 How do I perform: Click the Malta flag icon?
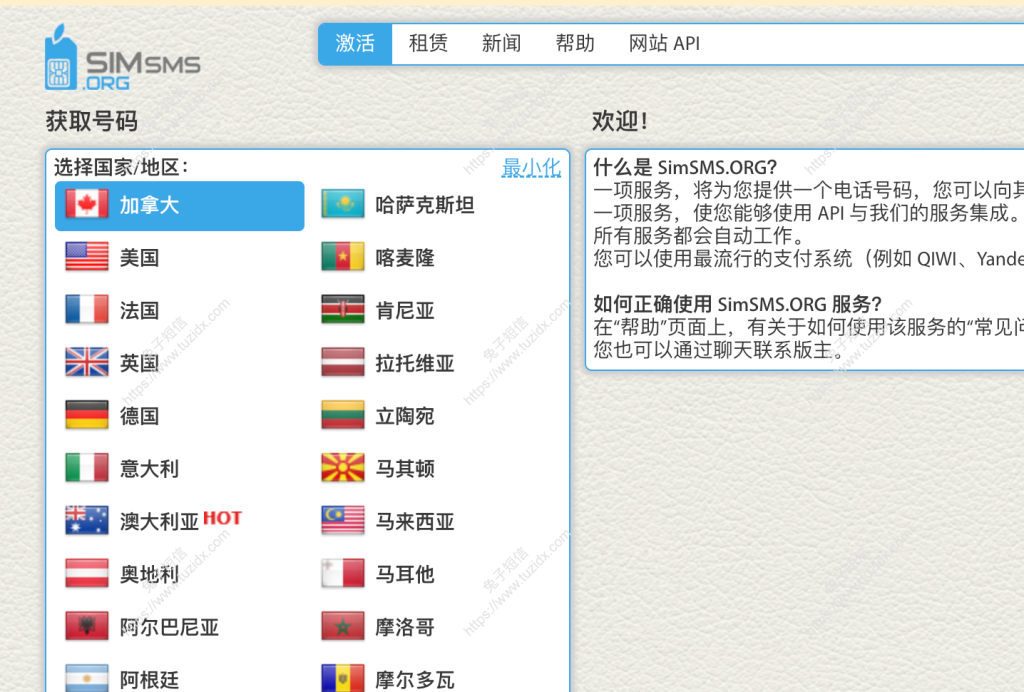pos(343,573)
